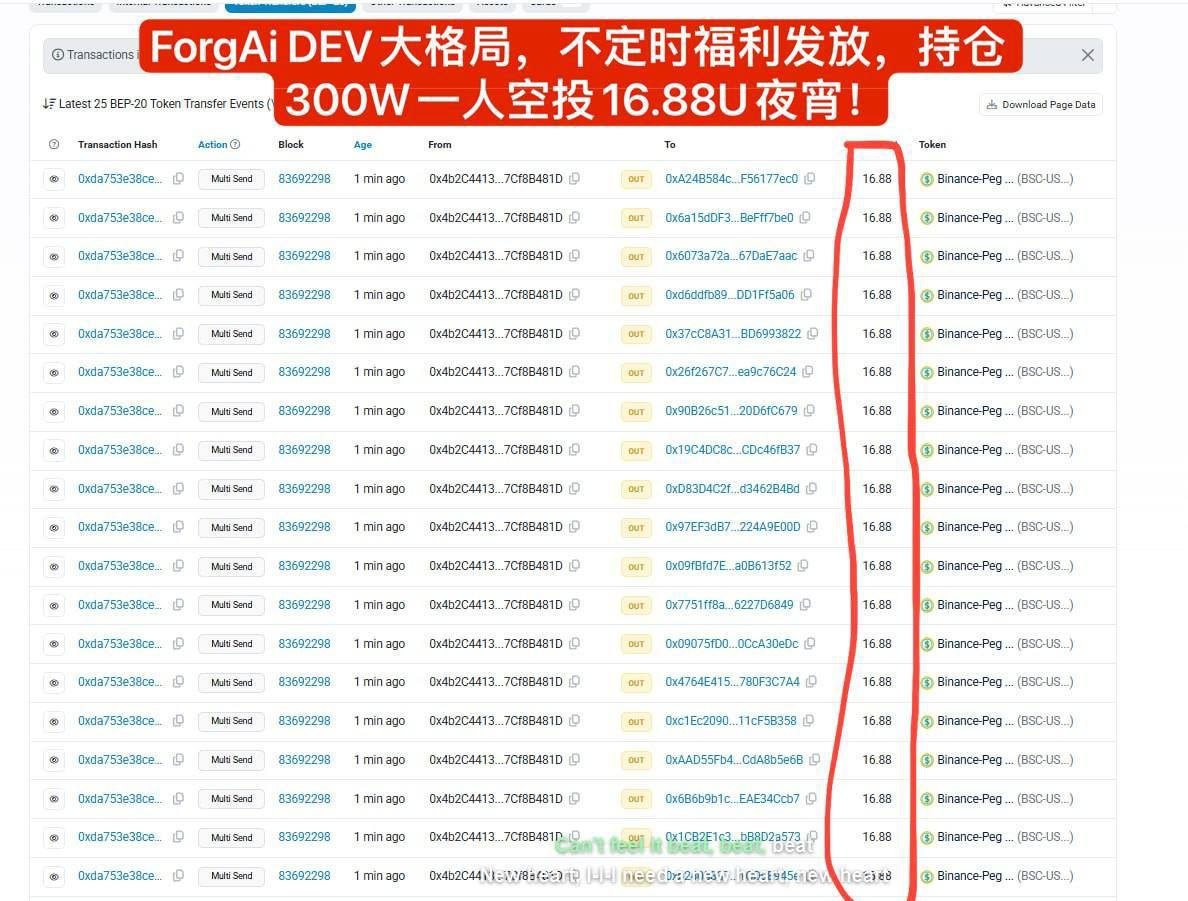Select 16.88 amount in 0xD83D4C2f row
Viewport: 1188px width, 901px height.
pos(877,489)
